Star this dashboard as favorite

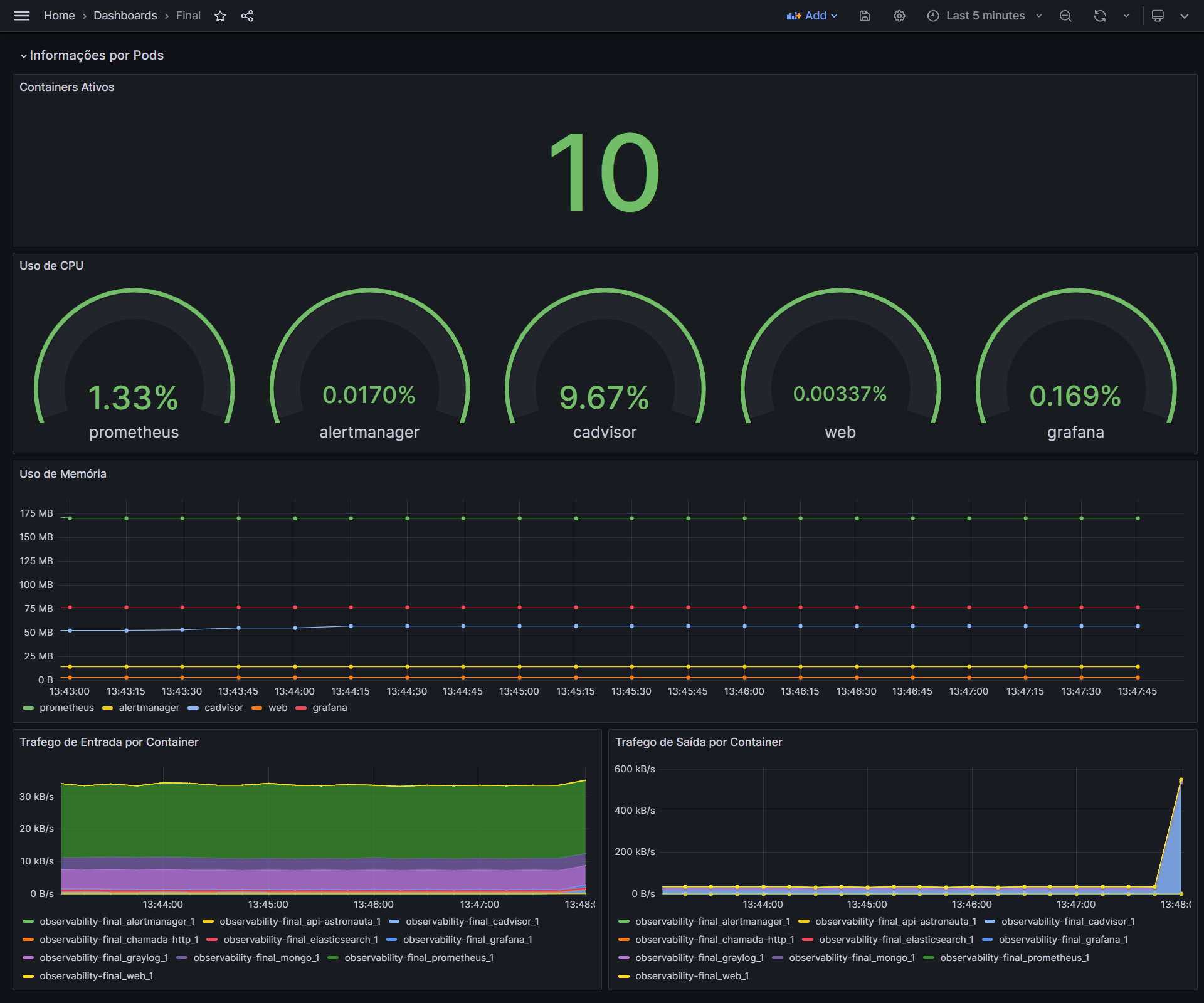(x=220, y=16)
